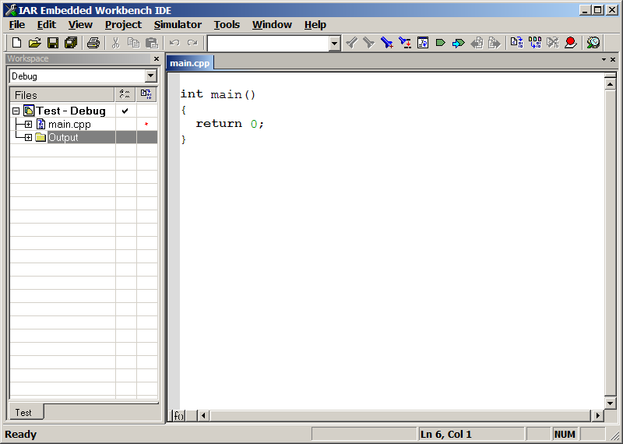Open the Help menu
The image size is (623, 444).
(x=315, y=25)
